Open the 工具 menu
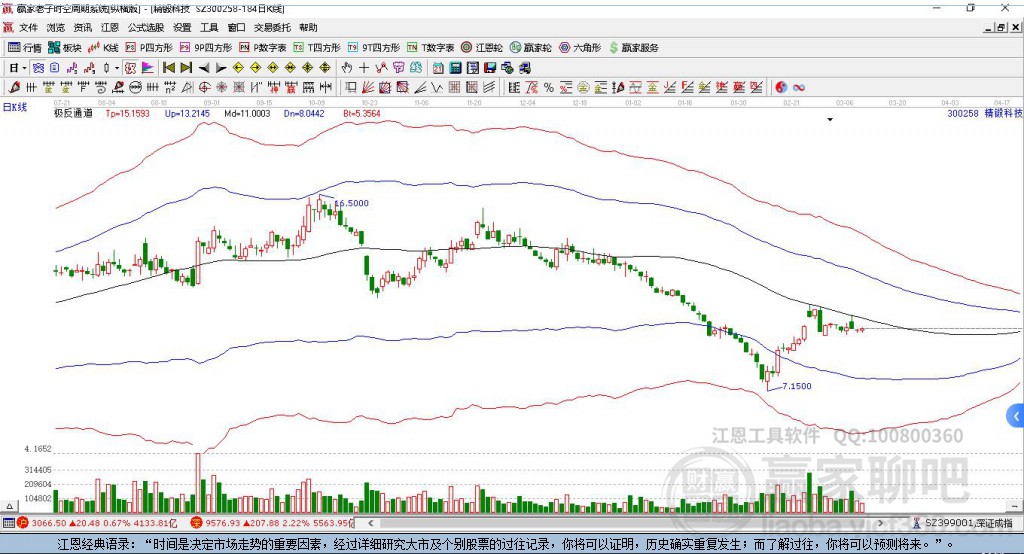 click(209, 27)
